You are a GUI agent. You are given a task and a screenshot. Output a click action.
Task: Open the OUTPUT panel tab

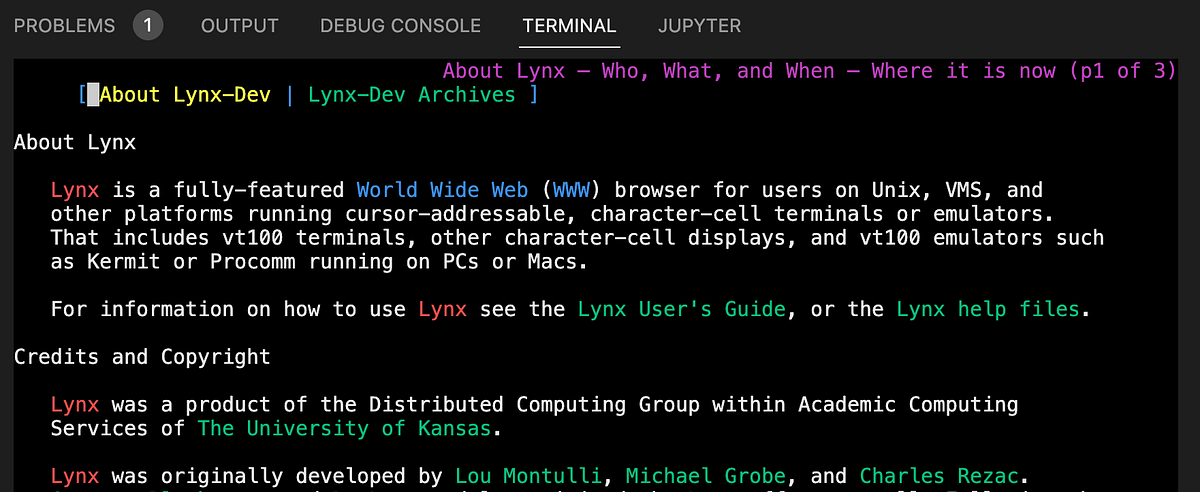point(240,26)
